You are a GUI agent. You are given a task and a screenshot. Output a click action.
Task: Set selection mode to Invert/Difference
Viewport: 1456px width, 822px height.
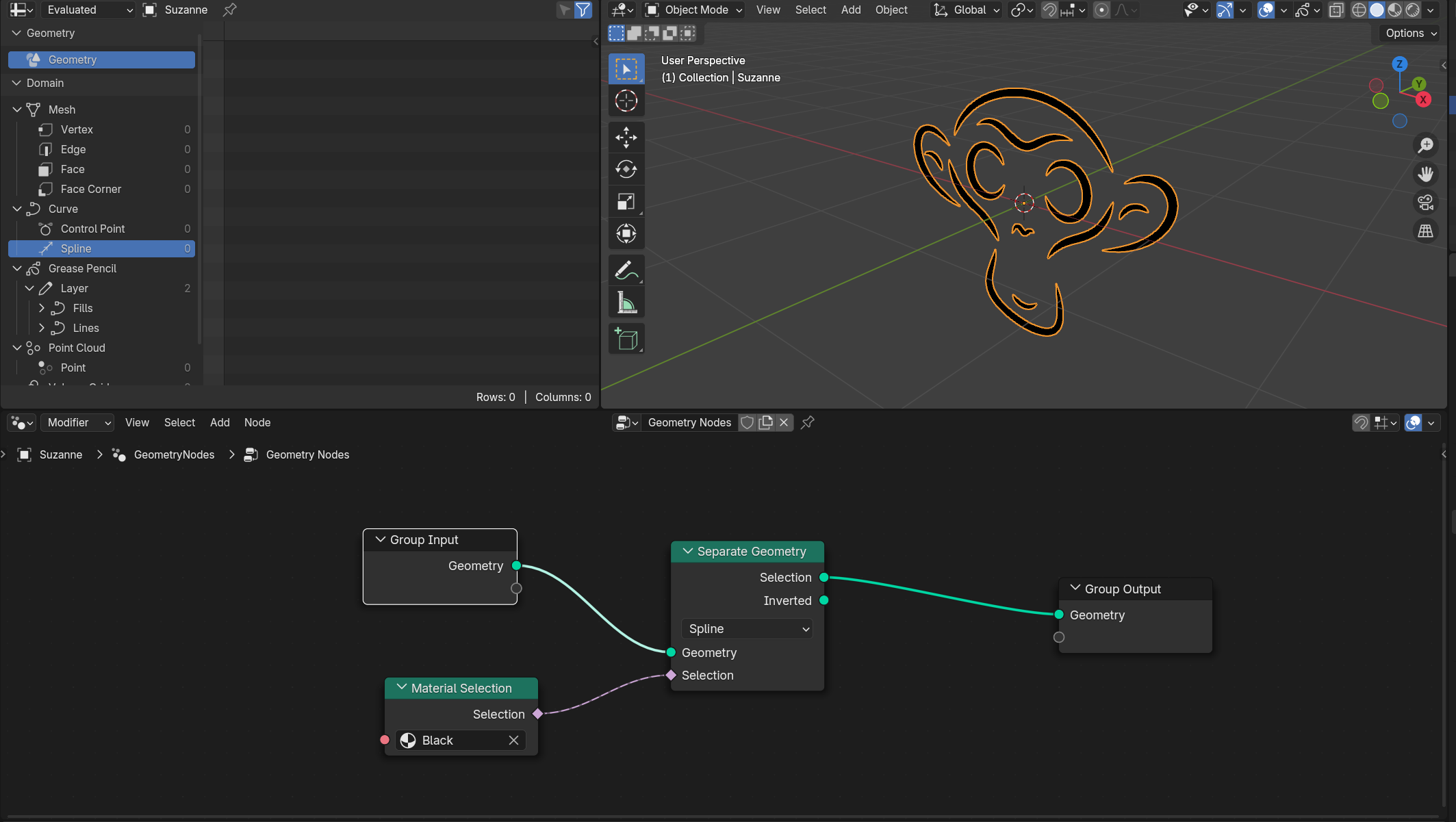point(670,33)
